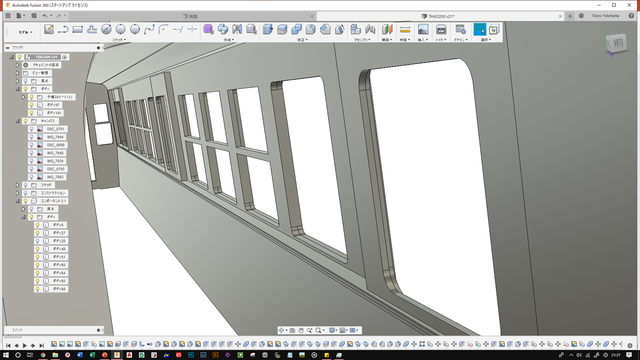Activate the window Select tool icon

(480, 29)
